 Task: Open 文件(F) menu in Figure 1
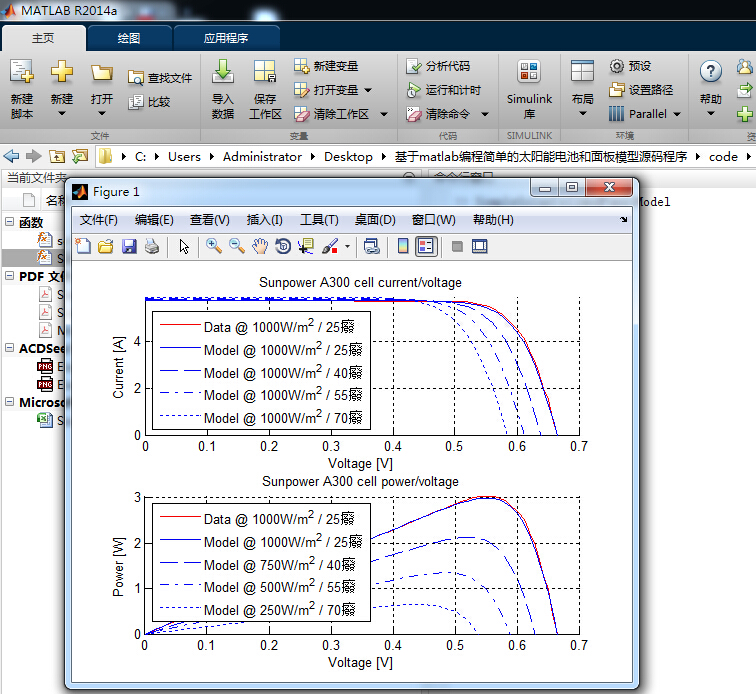(98, 220)
